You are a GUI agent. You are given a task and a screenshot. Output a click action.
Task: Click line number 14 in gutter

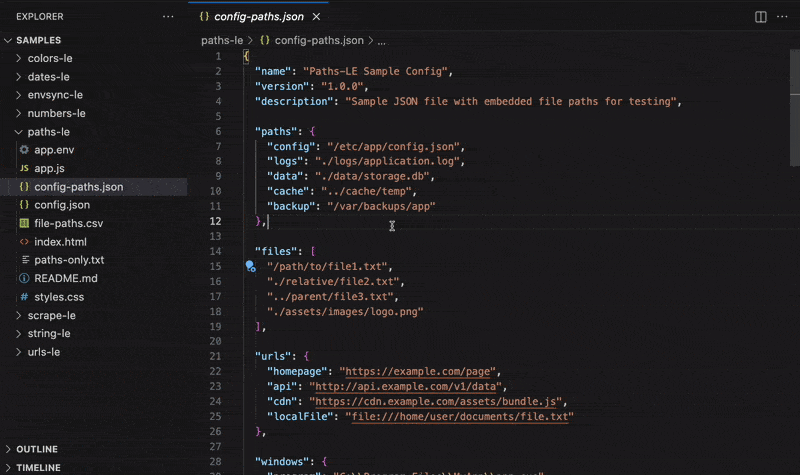(215, 251)
